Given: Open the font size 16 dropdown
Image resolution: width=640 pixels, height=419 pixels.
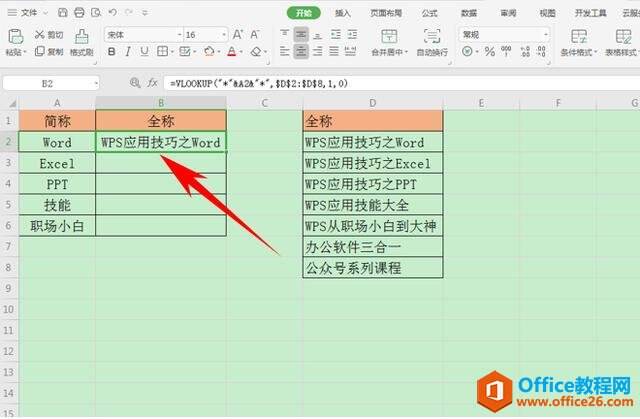Looking at the screenshot, I should [x=224, y=35].
